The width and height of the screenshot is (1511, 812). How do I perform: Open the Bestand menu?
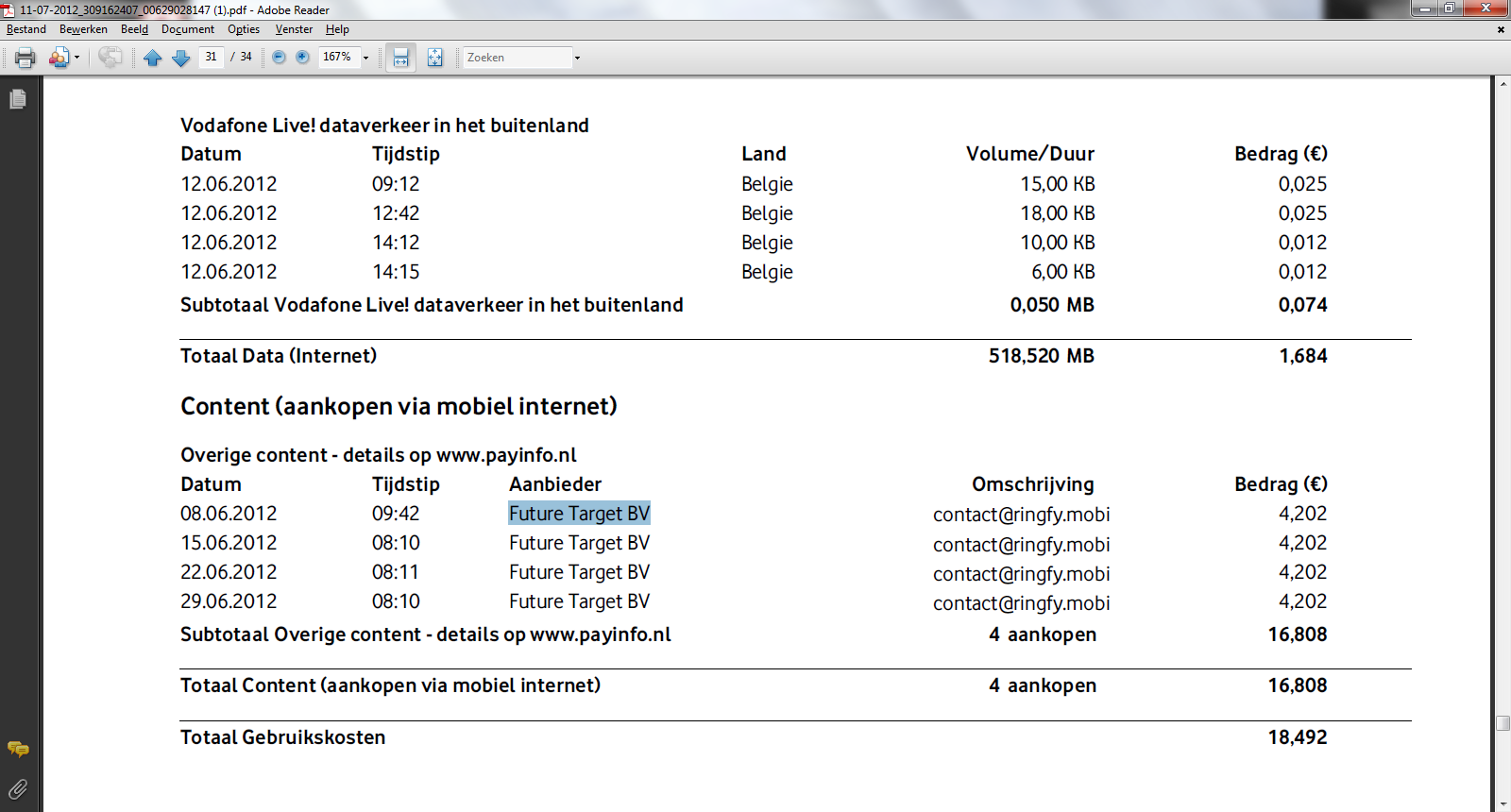pyautogui.click(x=26, y=29)
